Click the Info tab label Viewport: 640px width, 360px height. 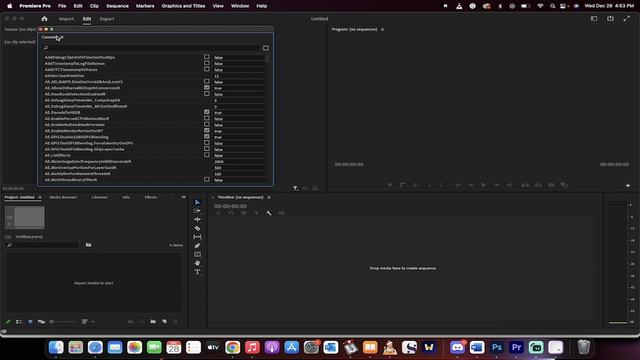pyautogui.click(x=126, y=197)
